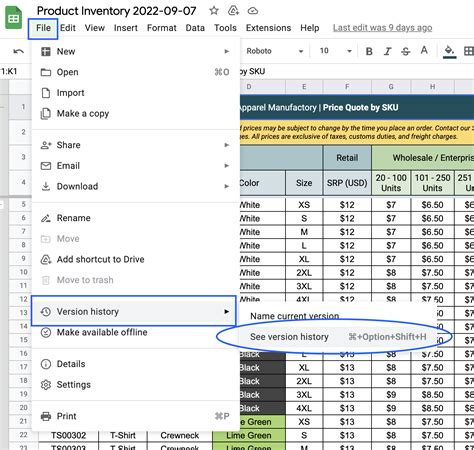Click the Retail header cell
The width and height of the screenshot is (474, 450).
[x=347, y=158]
